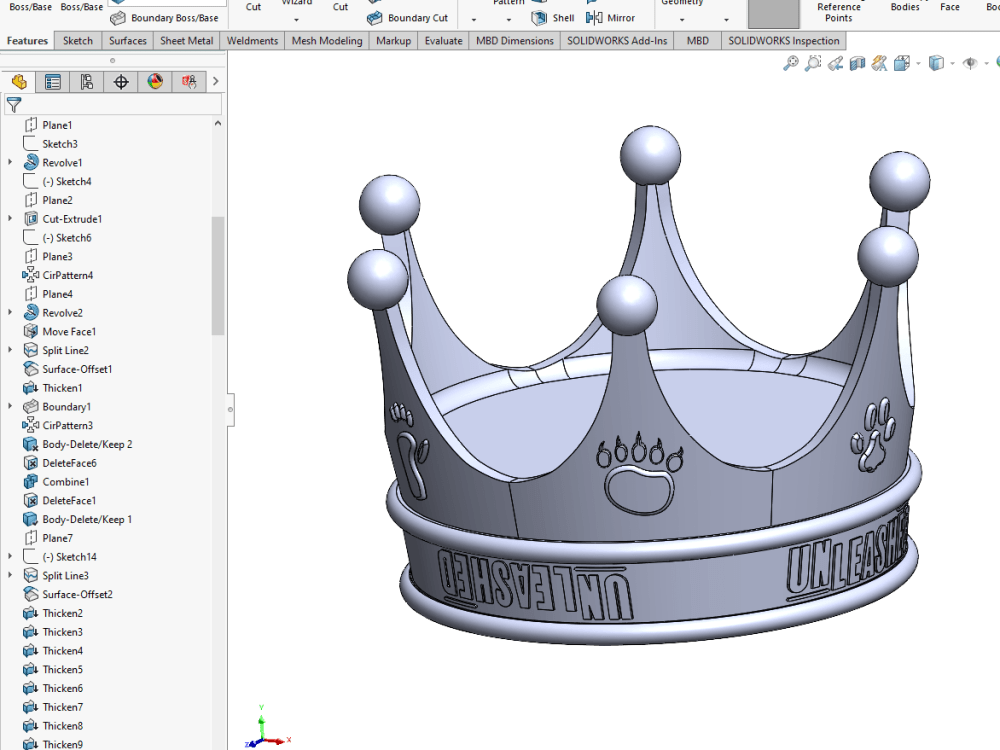1000x750 pixels.
Task: Select the CirPattern3 feature
Action: (x=58, y=425)
